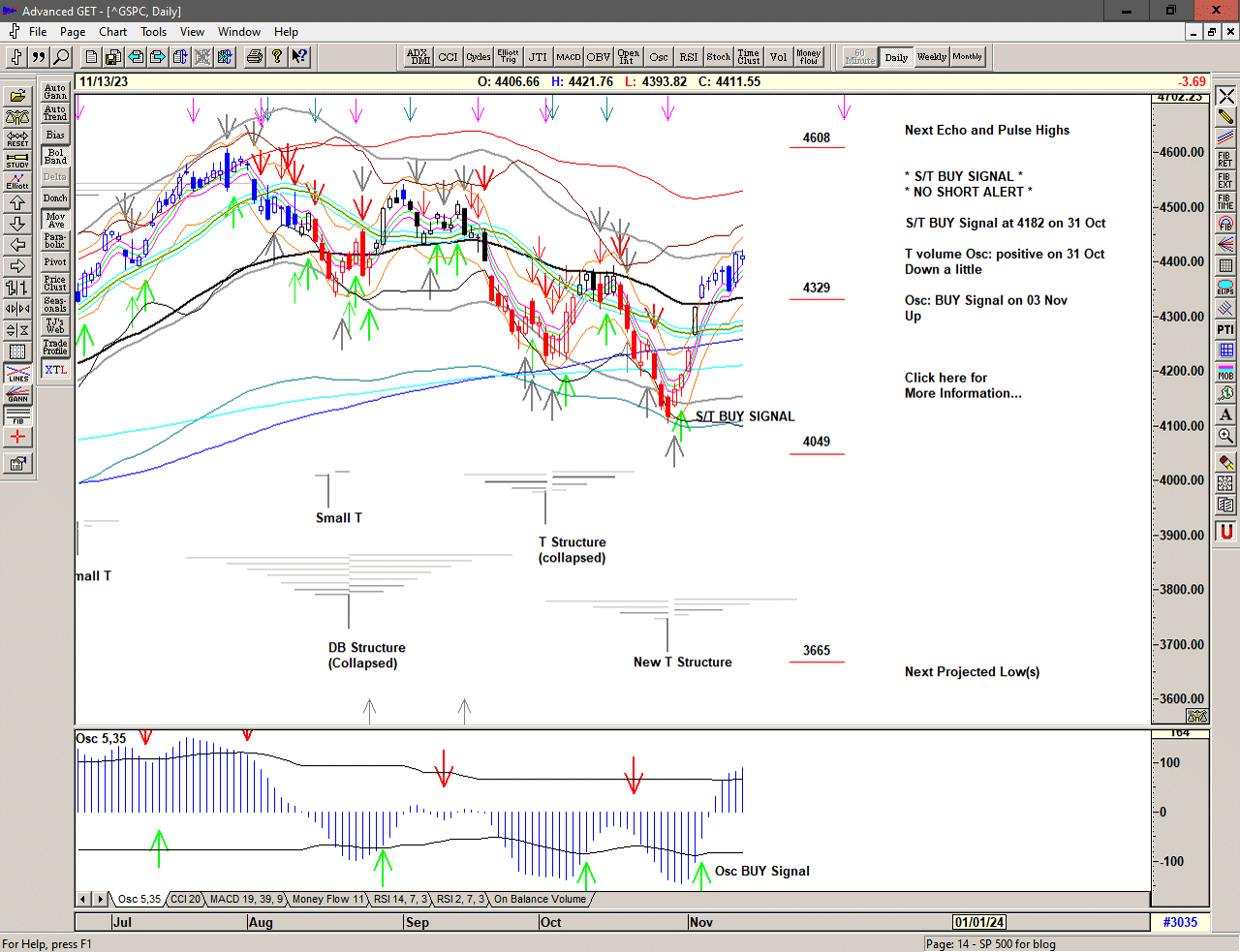Open the Gann lines tool
Viewport: 1240px width, 952px height.
click(17, 395)
